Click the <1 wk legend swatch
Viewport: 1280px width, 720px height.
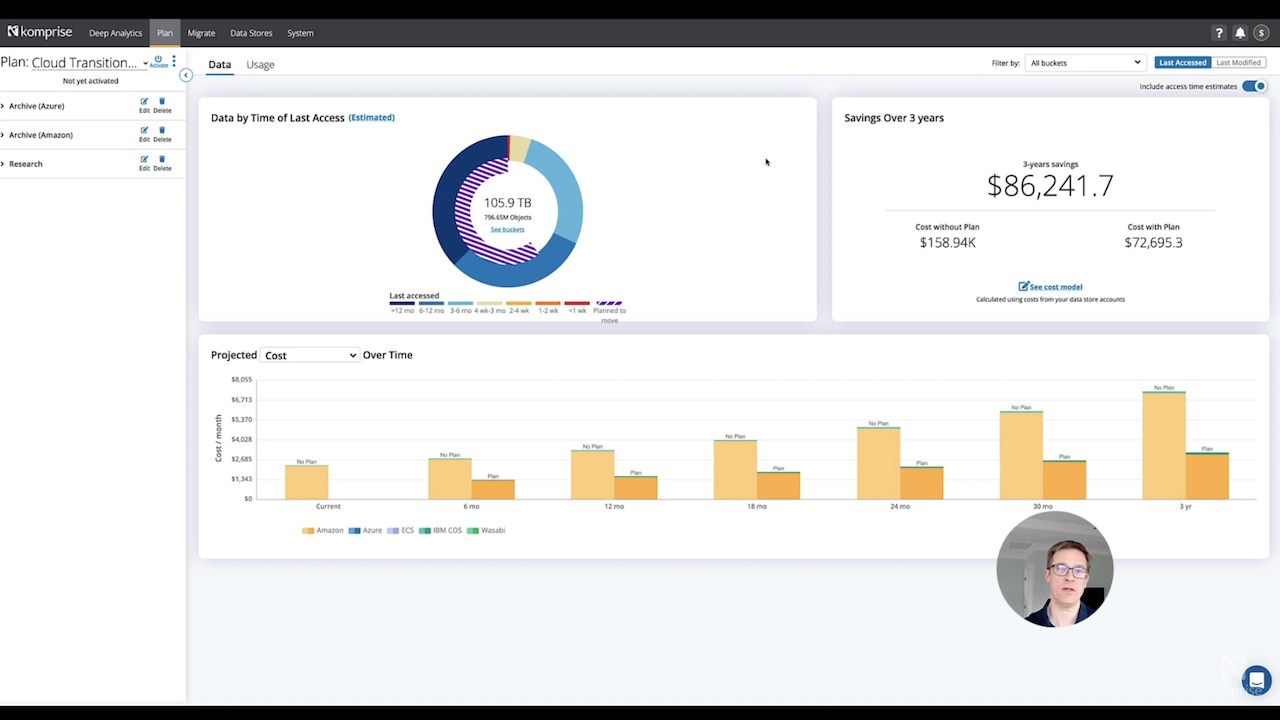(x=577, y=303)
